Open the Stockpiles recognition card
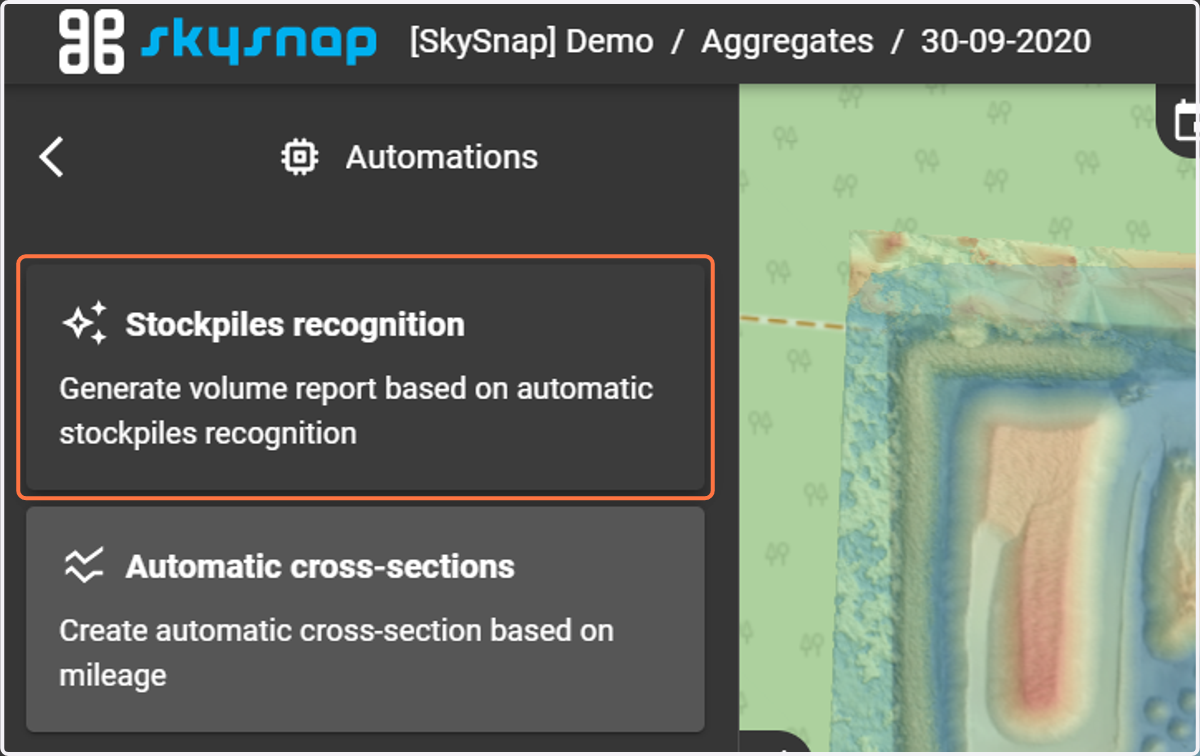This screenshot has height=756, width=1200. [365, 377]
